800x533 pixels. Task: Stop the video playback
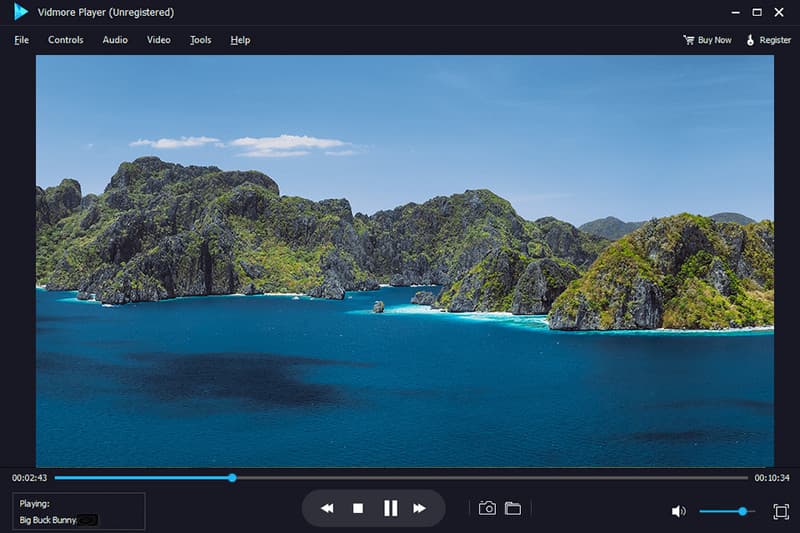(358, 509)
